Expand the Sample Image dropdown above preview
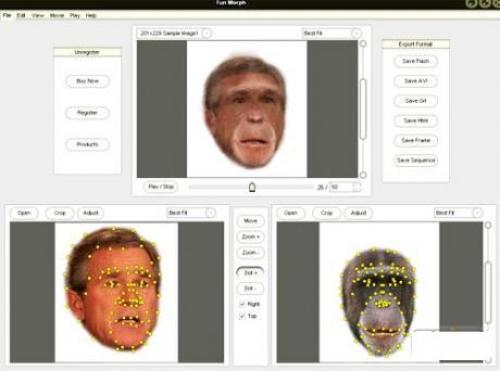This screenshot has width=500, height=371. pyautogui.click(x=207, y=33)
